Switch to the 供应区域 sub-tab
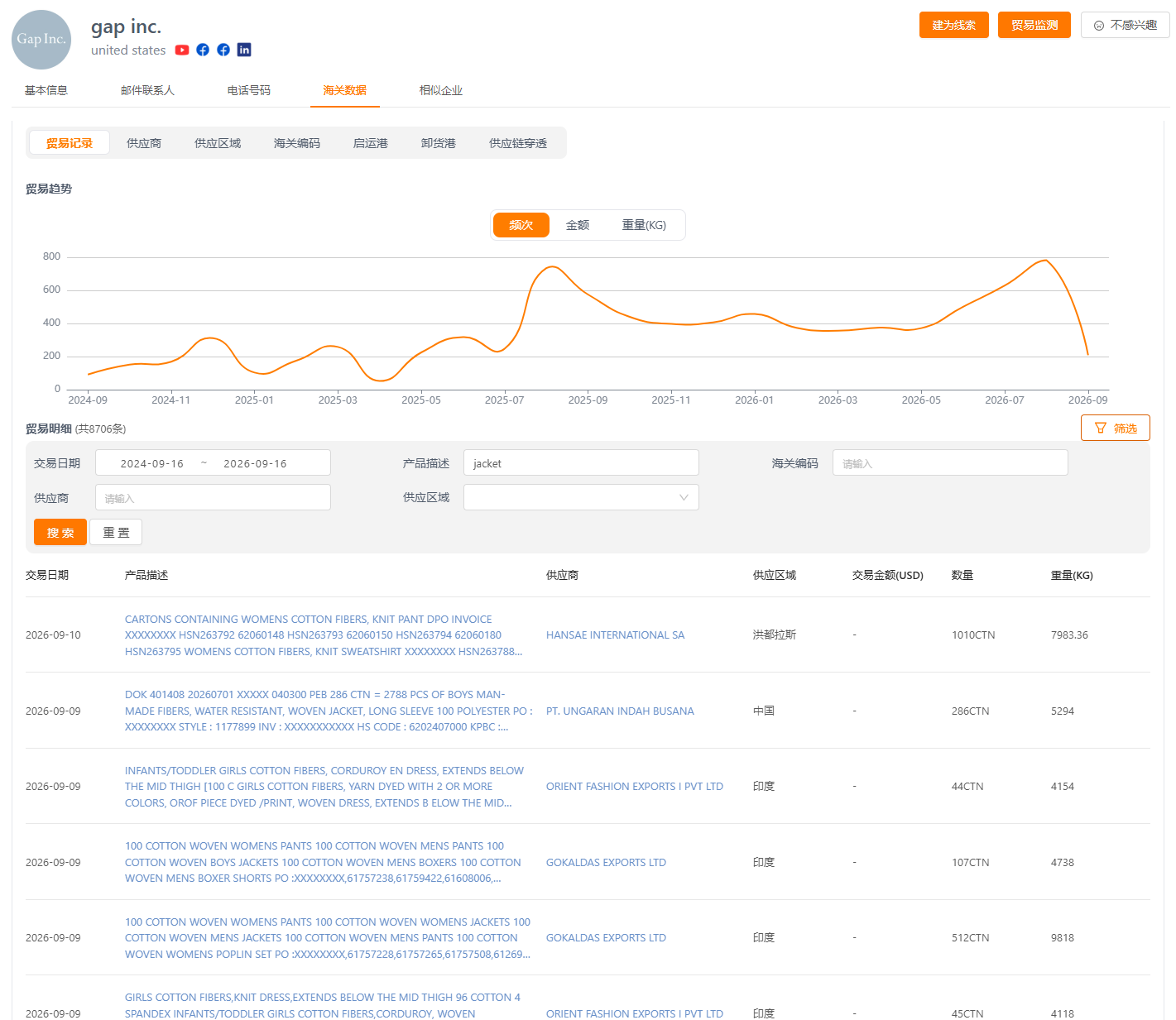 [x=218, y=143]
